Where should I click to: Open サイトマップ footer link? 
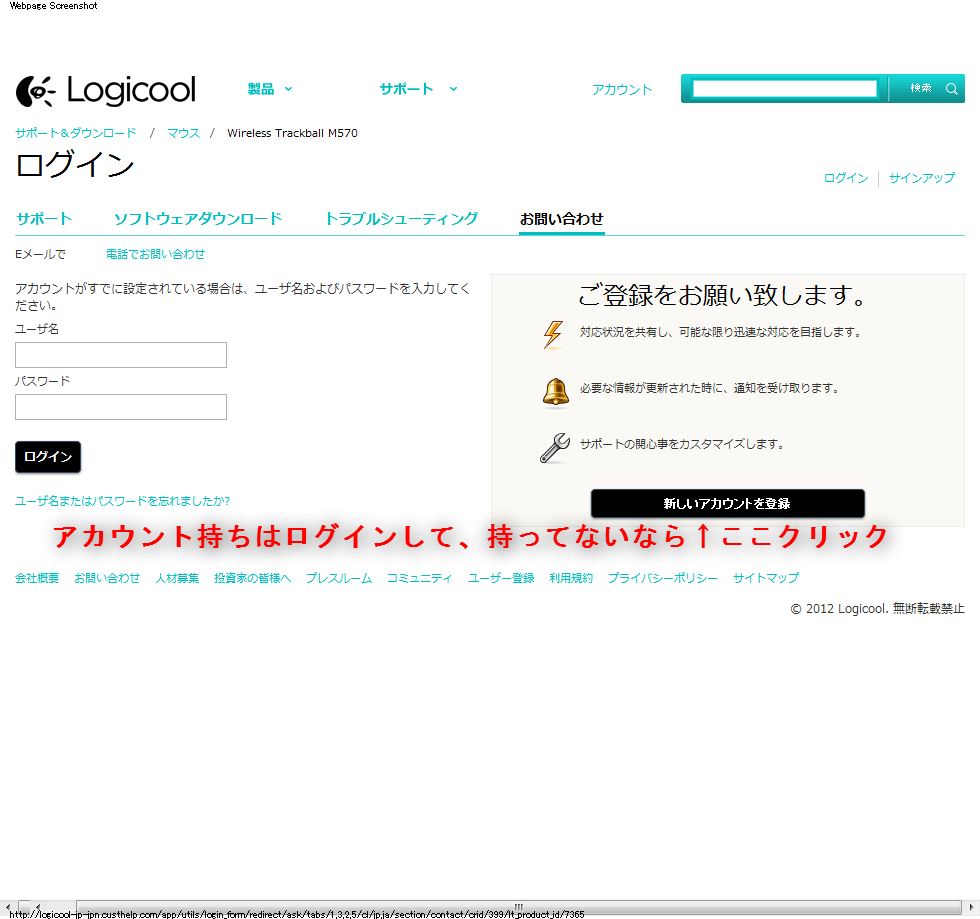point(766,578)
